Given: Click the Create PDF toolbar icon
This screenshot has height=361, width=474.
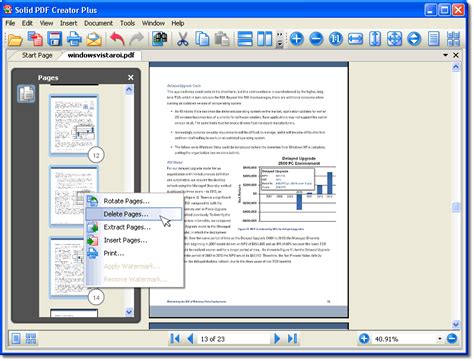Looking at the screenshot, I should click(x=35, y=39).
